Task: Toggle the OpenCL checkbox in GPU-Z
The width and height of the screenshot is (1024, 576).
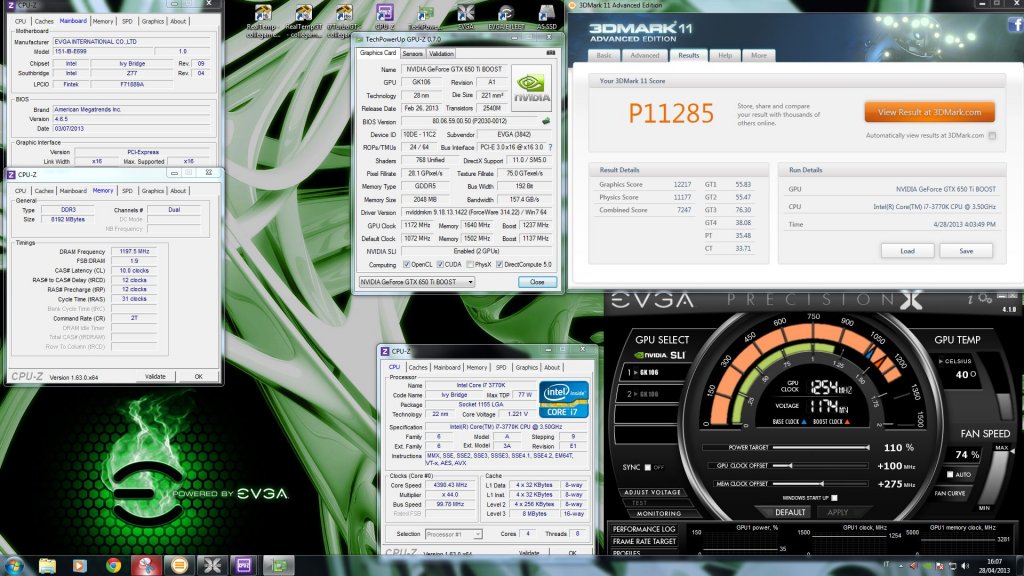Action: pyautogui.click(x=407, y=264)
